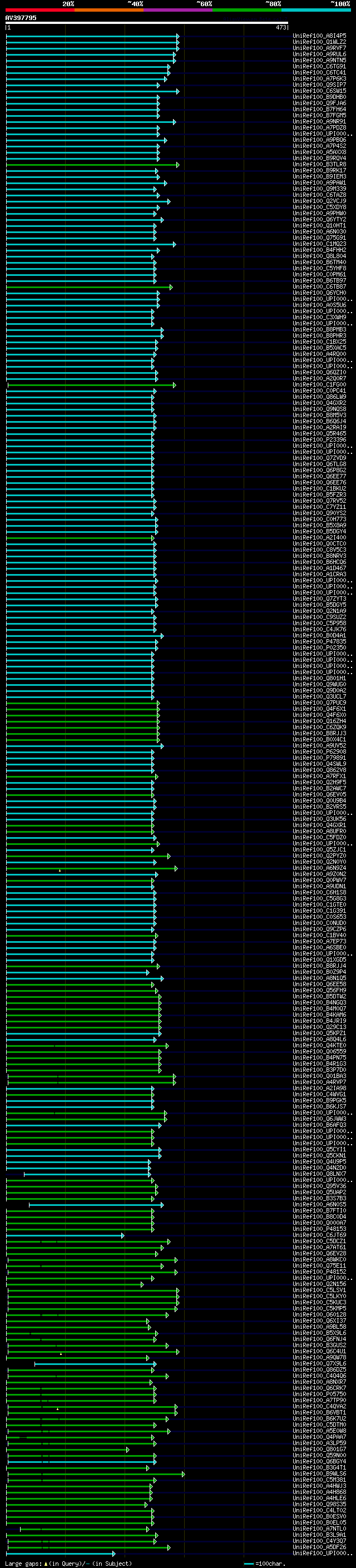Select UniRef100_Q3UK56 label
This screenshot has height=1568, width=356.
click(319, 819)
